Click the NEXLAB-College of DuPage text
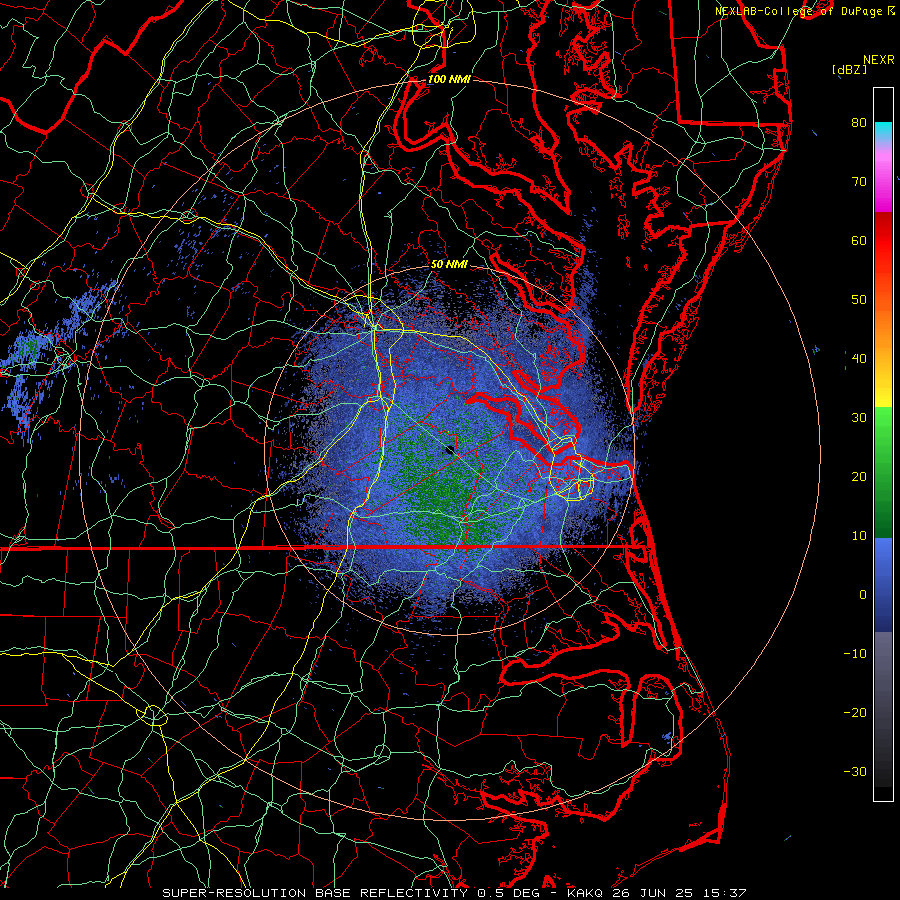The image size is (900, 900). (798, 11)
